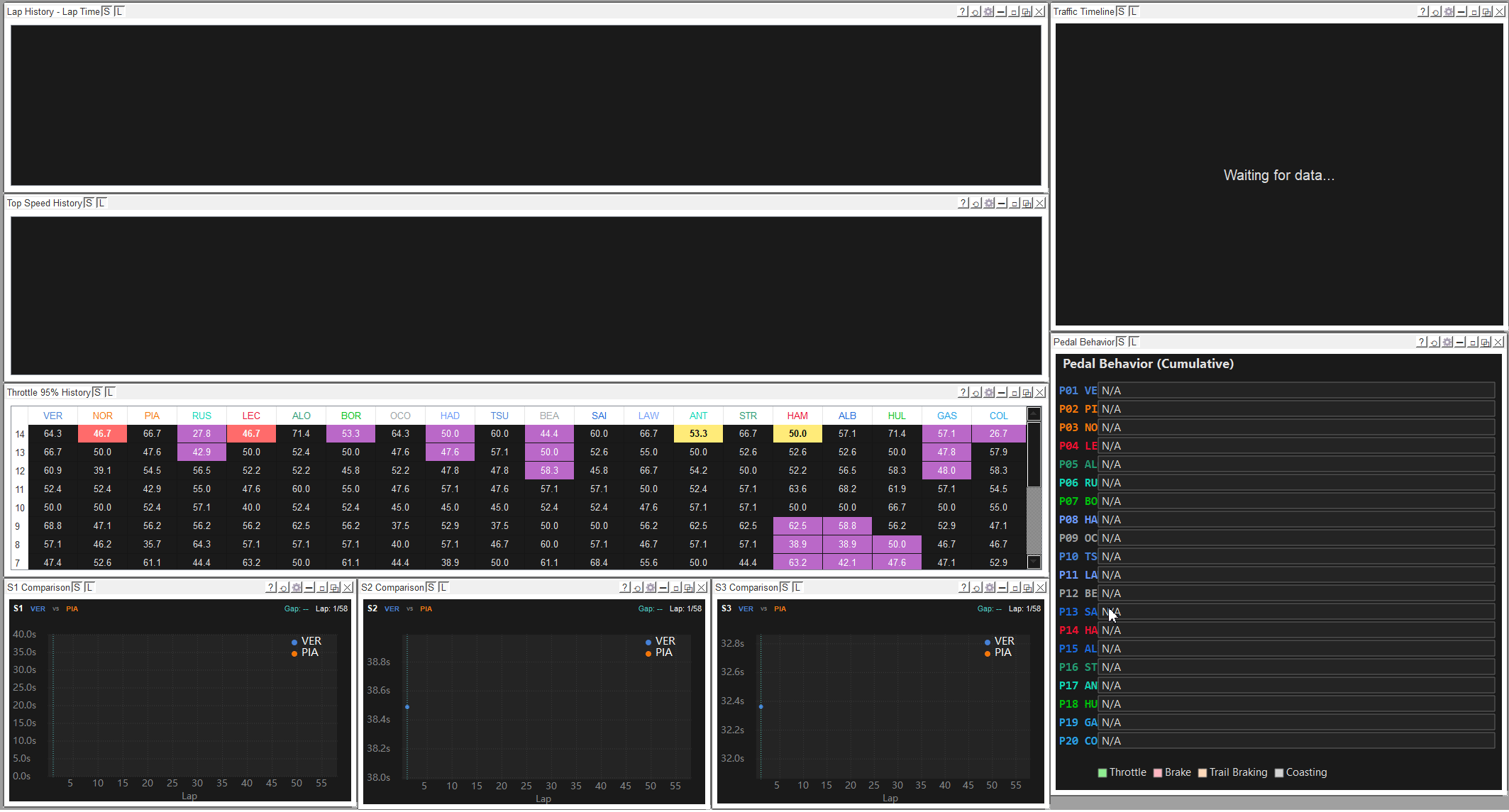Select the VER column header

pos(52,416)
